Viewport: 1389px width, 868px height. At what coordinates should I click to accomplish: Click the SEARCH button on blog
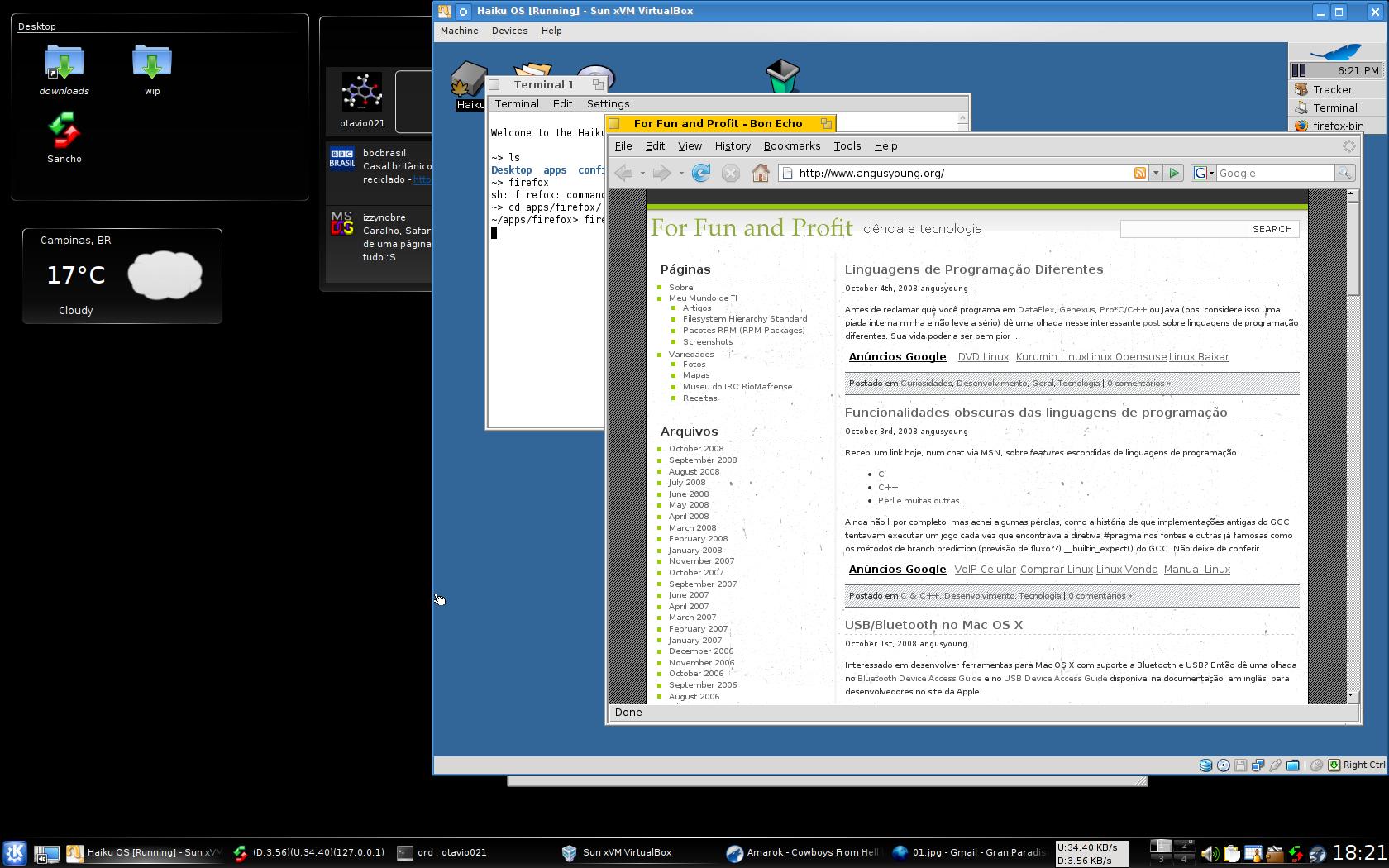(x=1272, y=229)
